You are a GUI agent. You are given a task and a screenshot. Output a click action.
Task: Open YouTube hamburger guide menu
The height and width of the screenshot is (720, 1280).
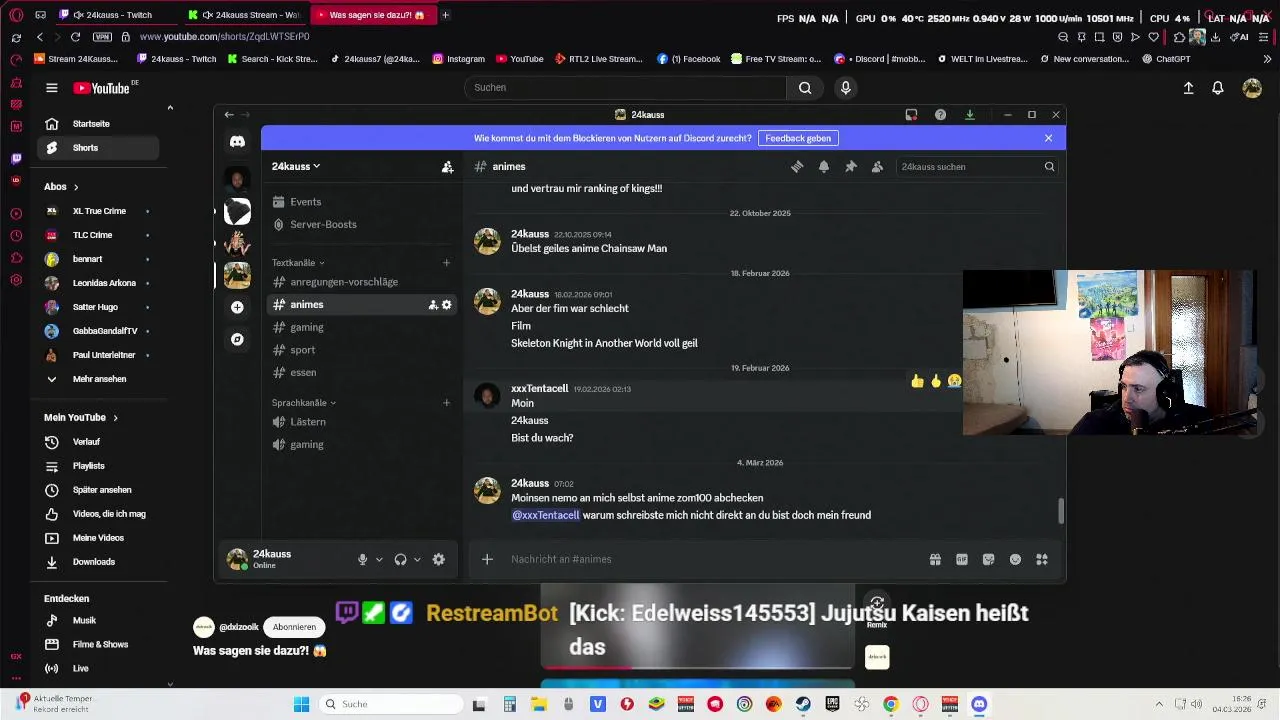51,88
